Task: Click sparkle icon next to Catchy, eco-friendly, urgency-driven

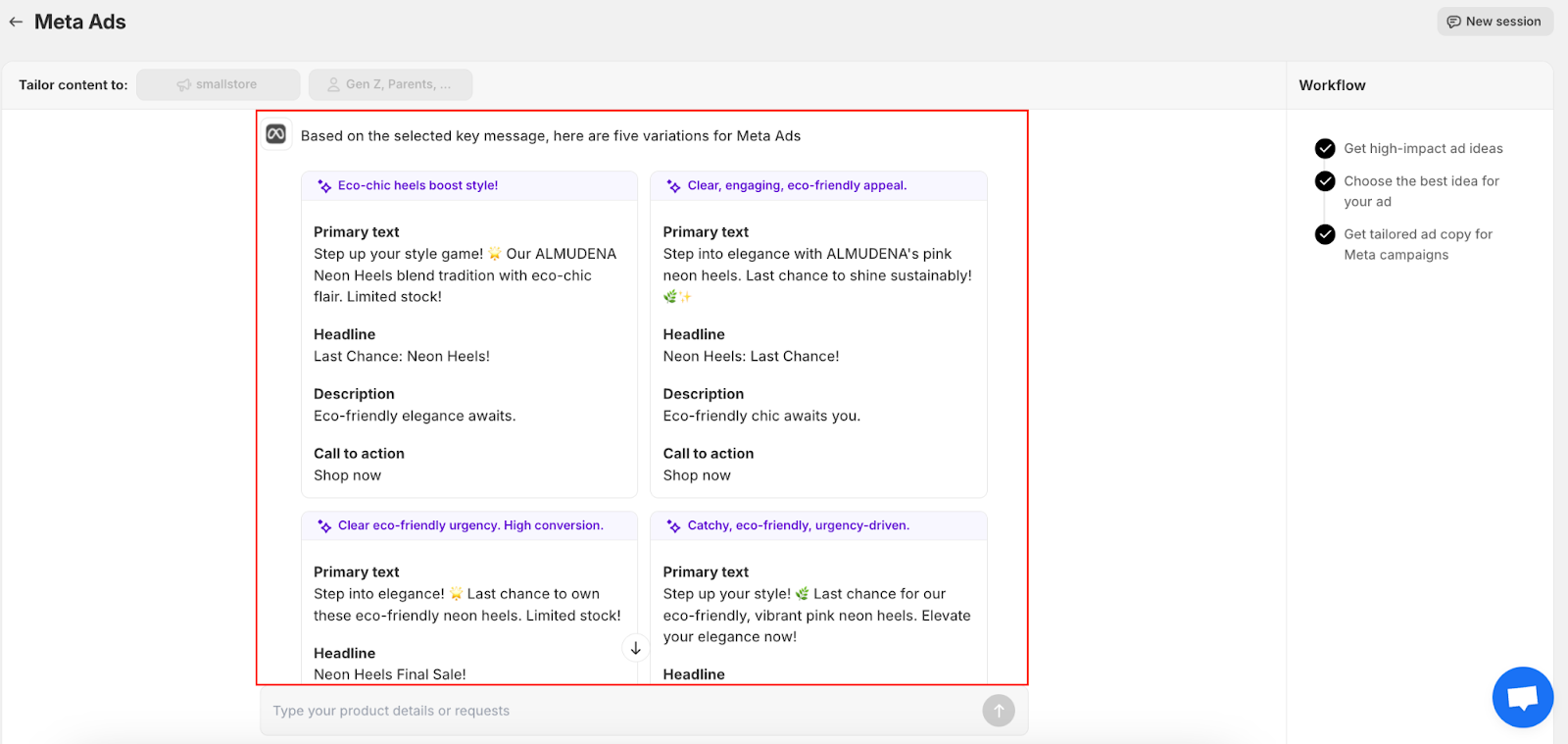Action: click(x=673, y=526)
